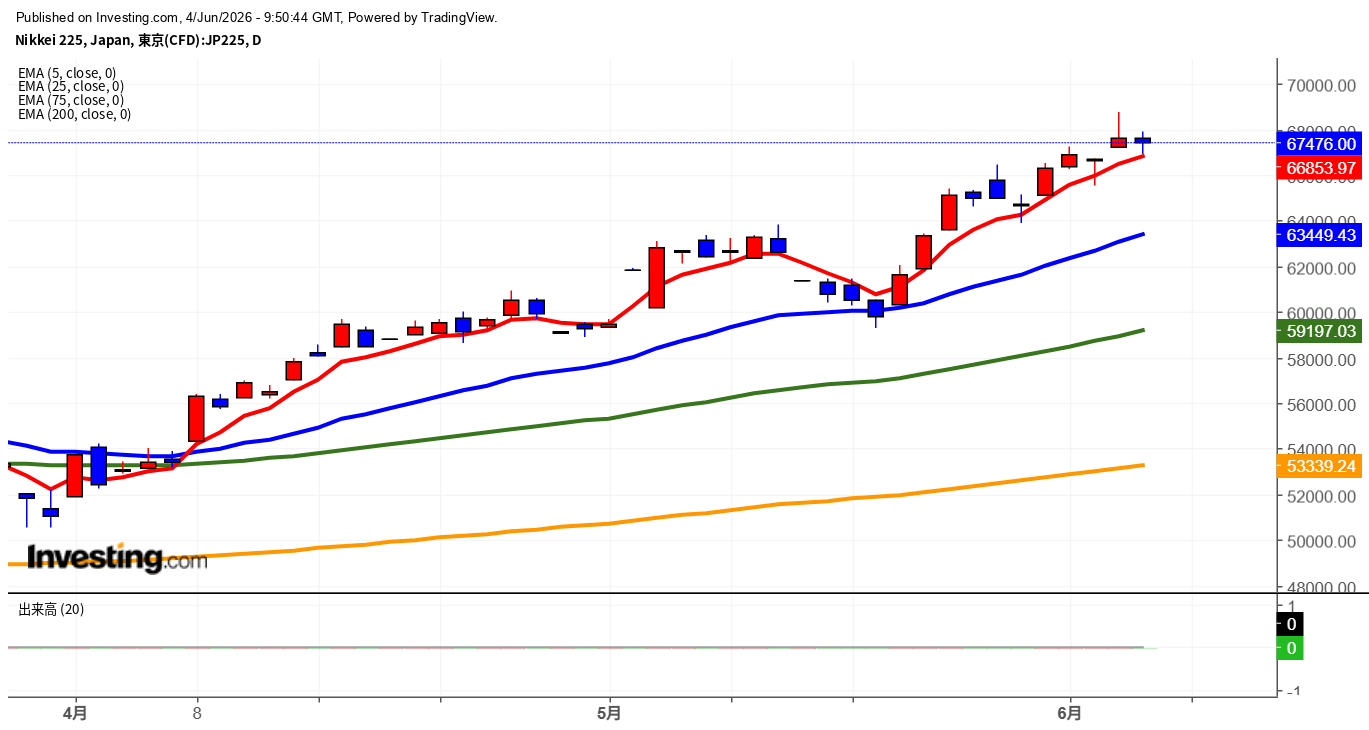Click the 62000.00 price axis label
This screenshot has height=730, width=1369.
point(1322,268)
